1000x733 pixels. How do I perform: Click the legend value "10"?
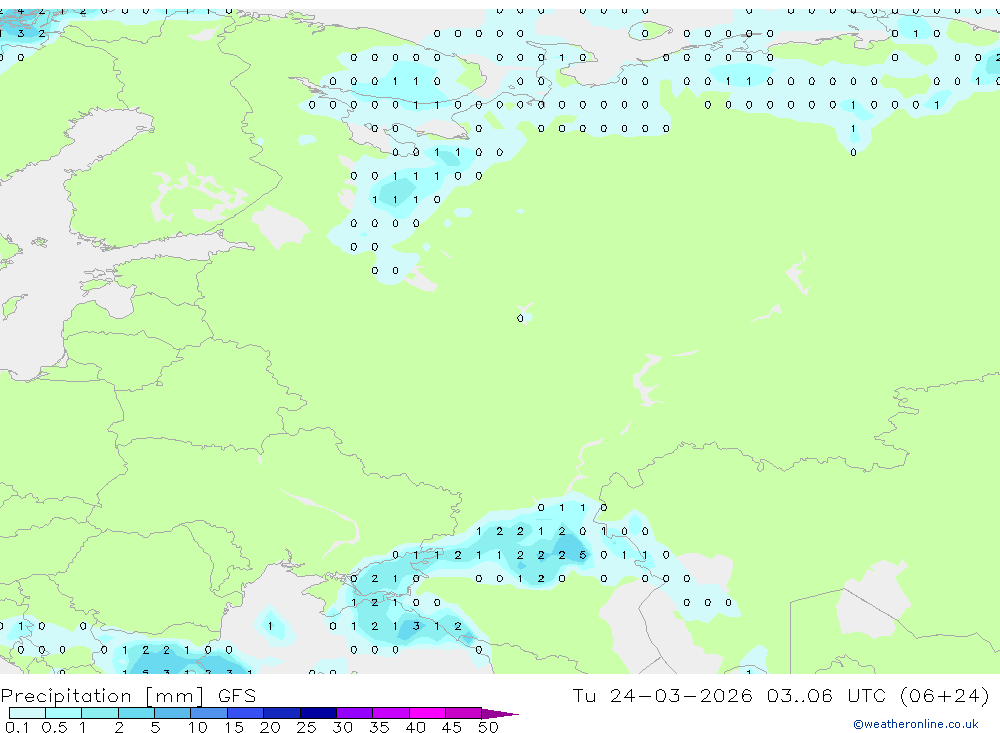(x=198, y=727)
